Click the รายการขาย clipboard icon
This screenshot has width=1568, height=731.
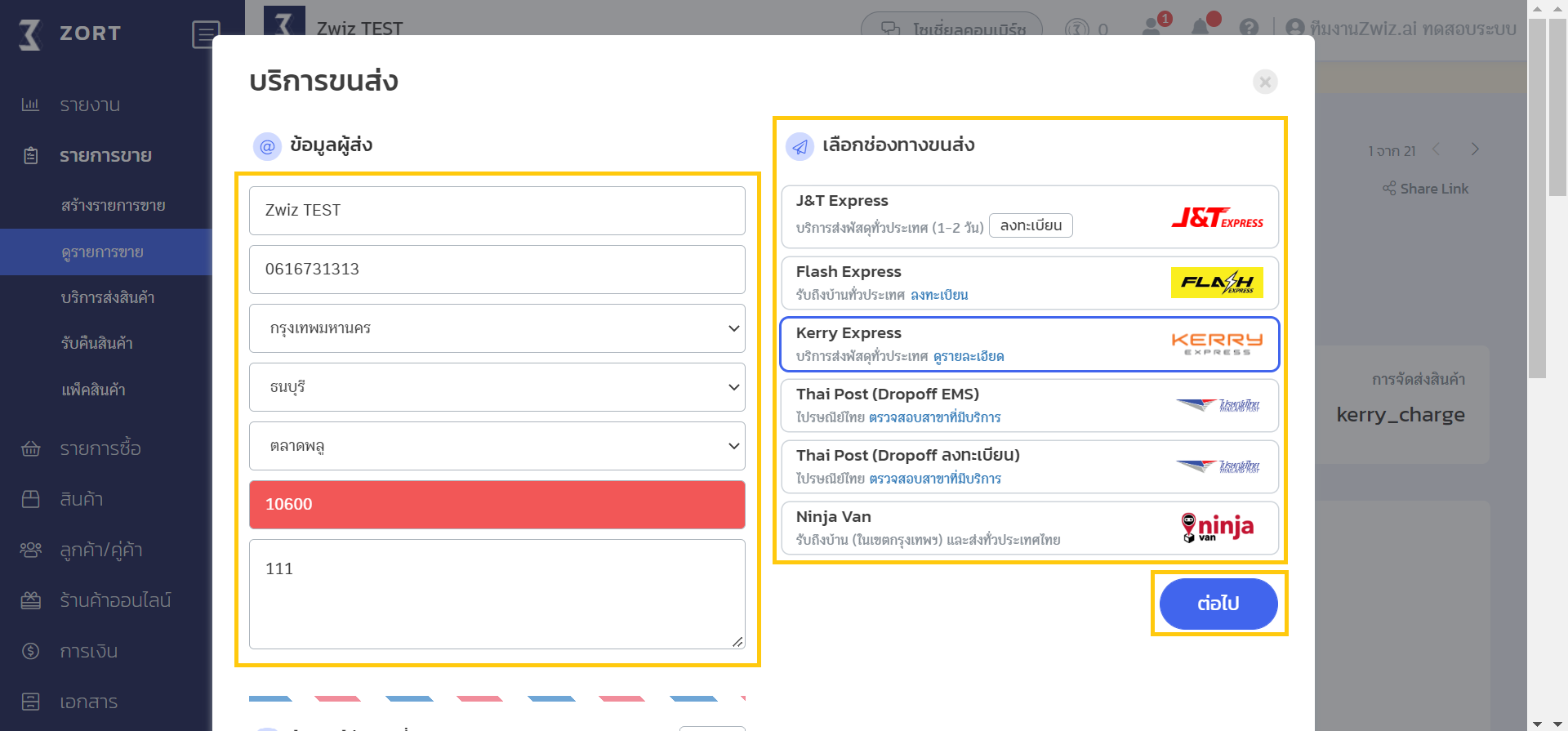point(31,155)
